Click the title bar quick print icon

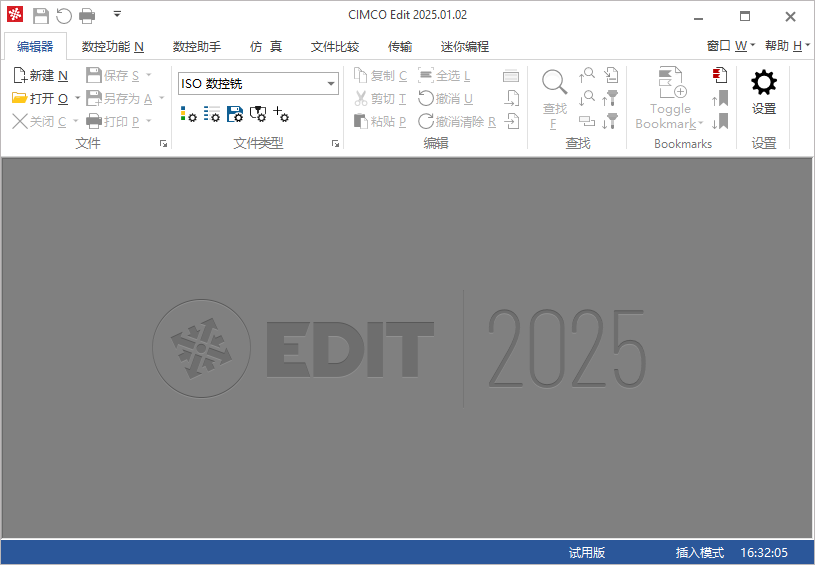(87, 16)
